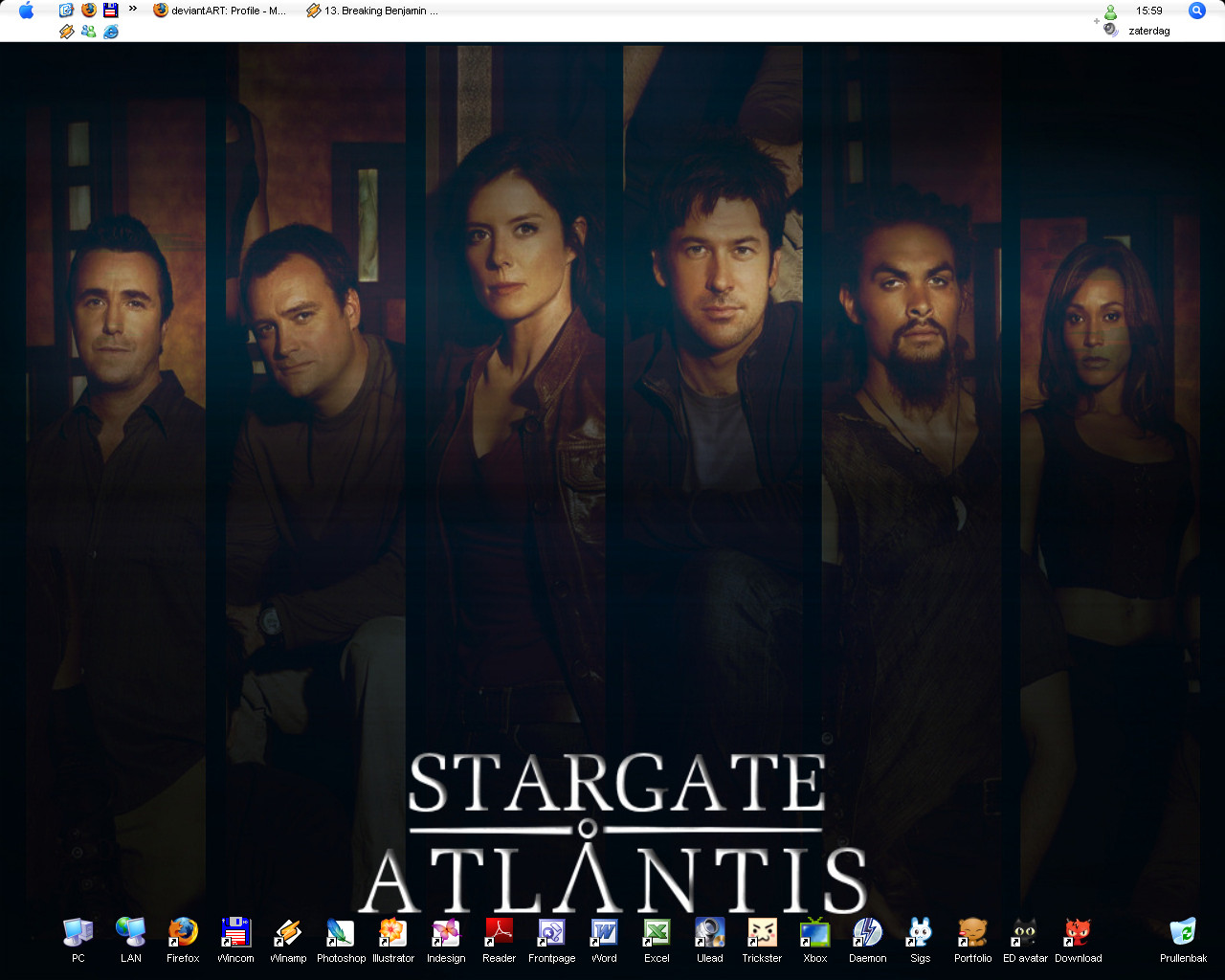Click the quick launch floppy disk icon
The image size is (1225, 980).
point(110,11)
